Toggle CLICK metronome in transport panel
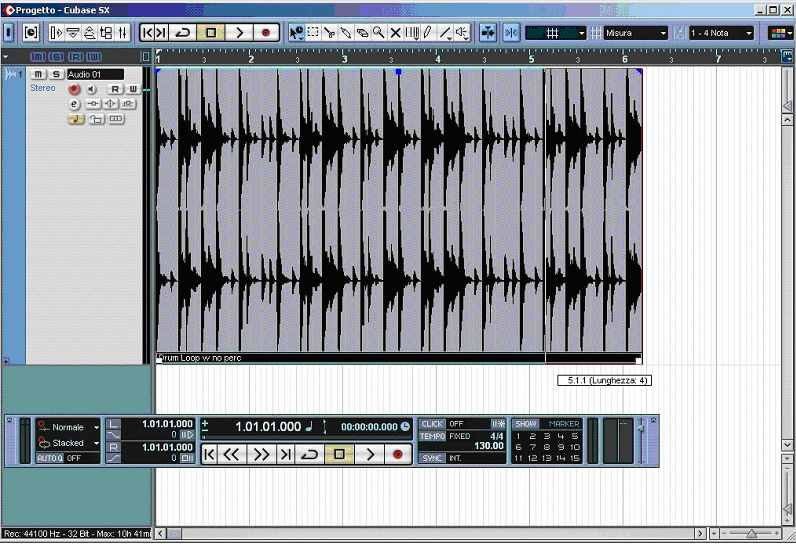The image size is (796, 544). (x=432, y=424)
